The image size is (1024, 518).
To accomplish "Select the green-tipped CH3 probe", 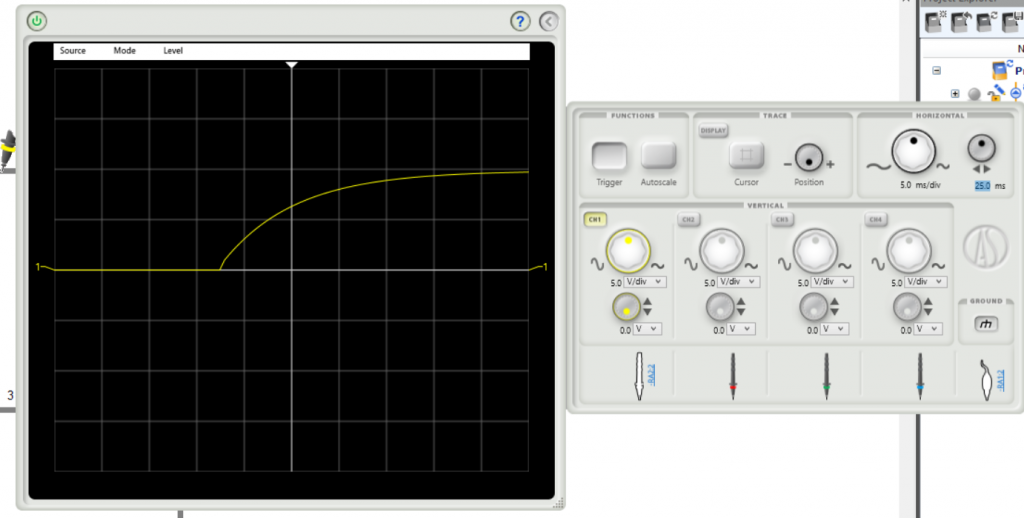I will tap(827, 377).
